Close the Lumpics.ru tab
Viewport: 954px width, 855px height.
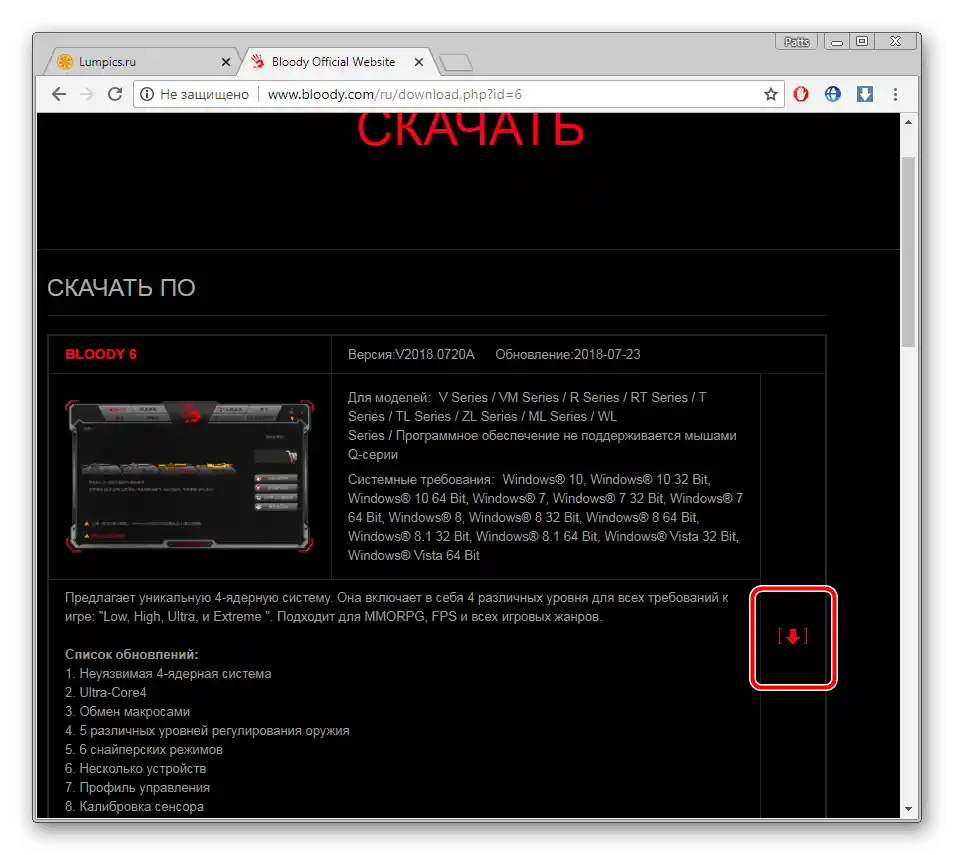[x=226, y=62]
